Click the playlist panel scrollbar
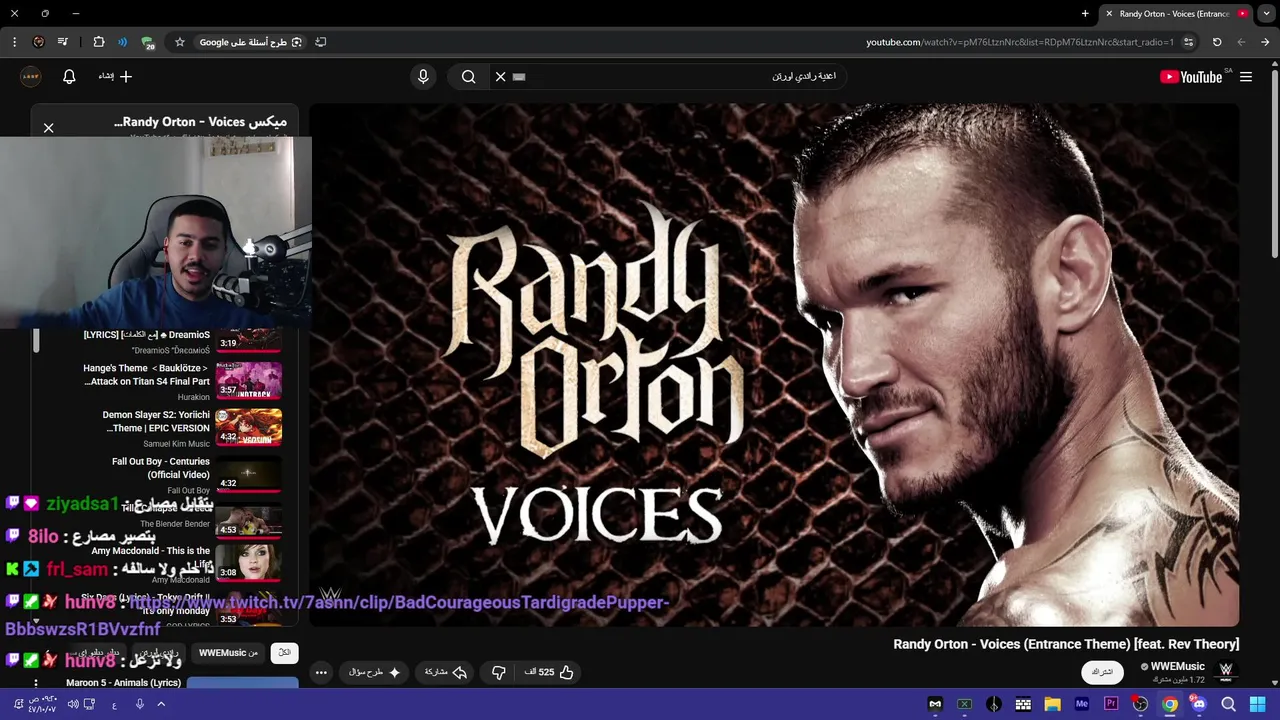This screenshot has height=720, width=1280. pos(36,341)
